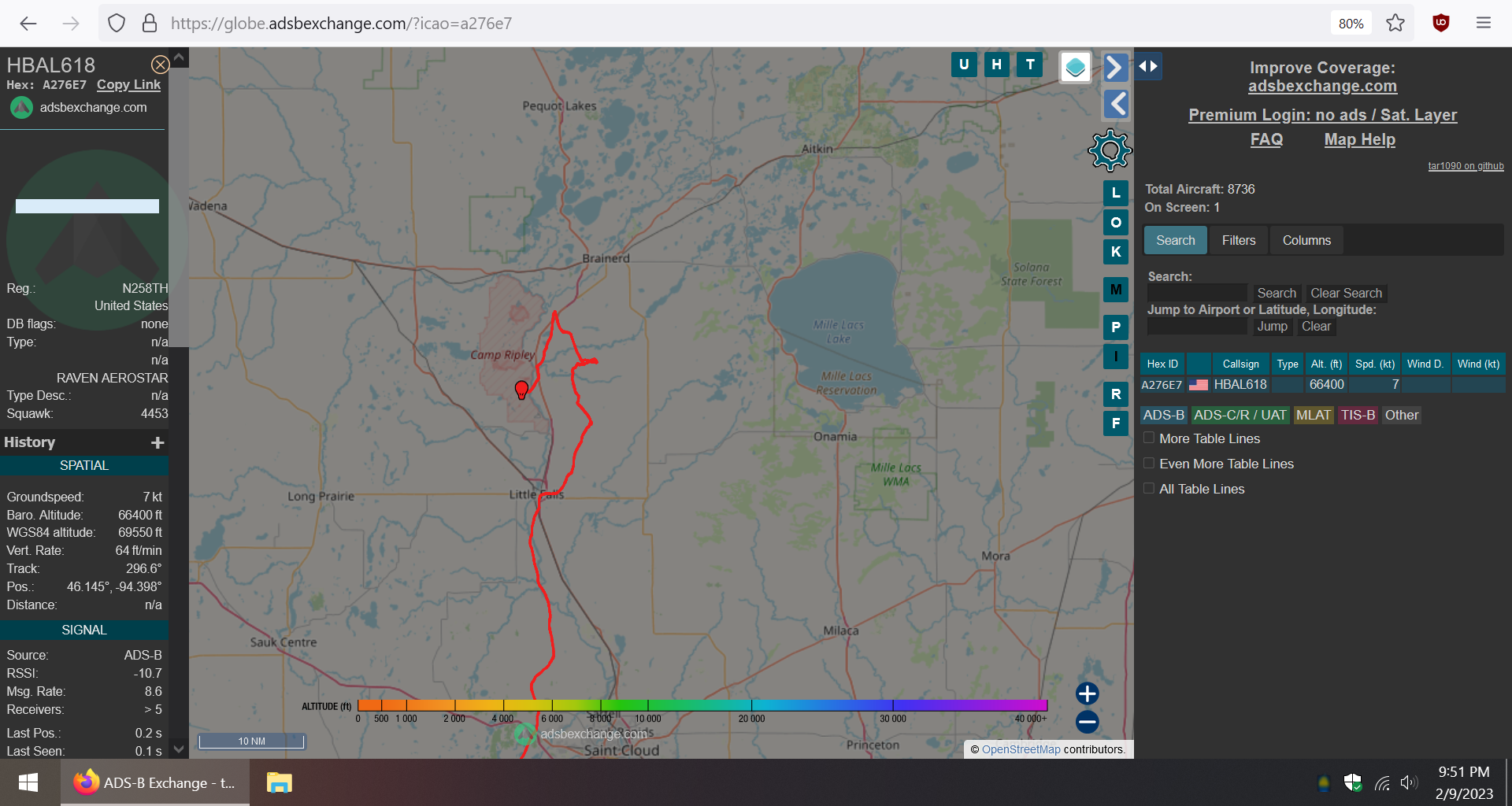Image resolution: width=1512 pixels, height=806 pixels.
Task: Click the M map button
Action: (1116, 290)
